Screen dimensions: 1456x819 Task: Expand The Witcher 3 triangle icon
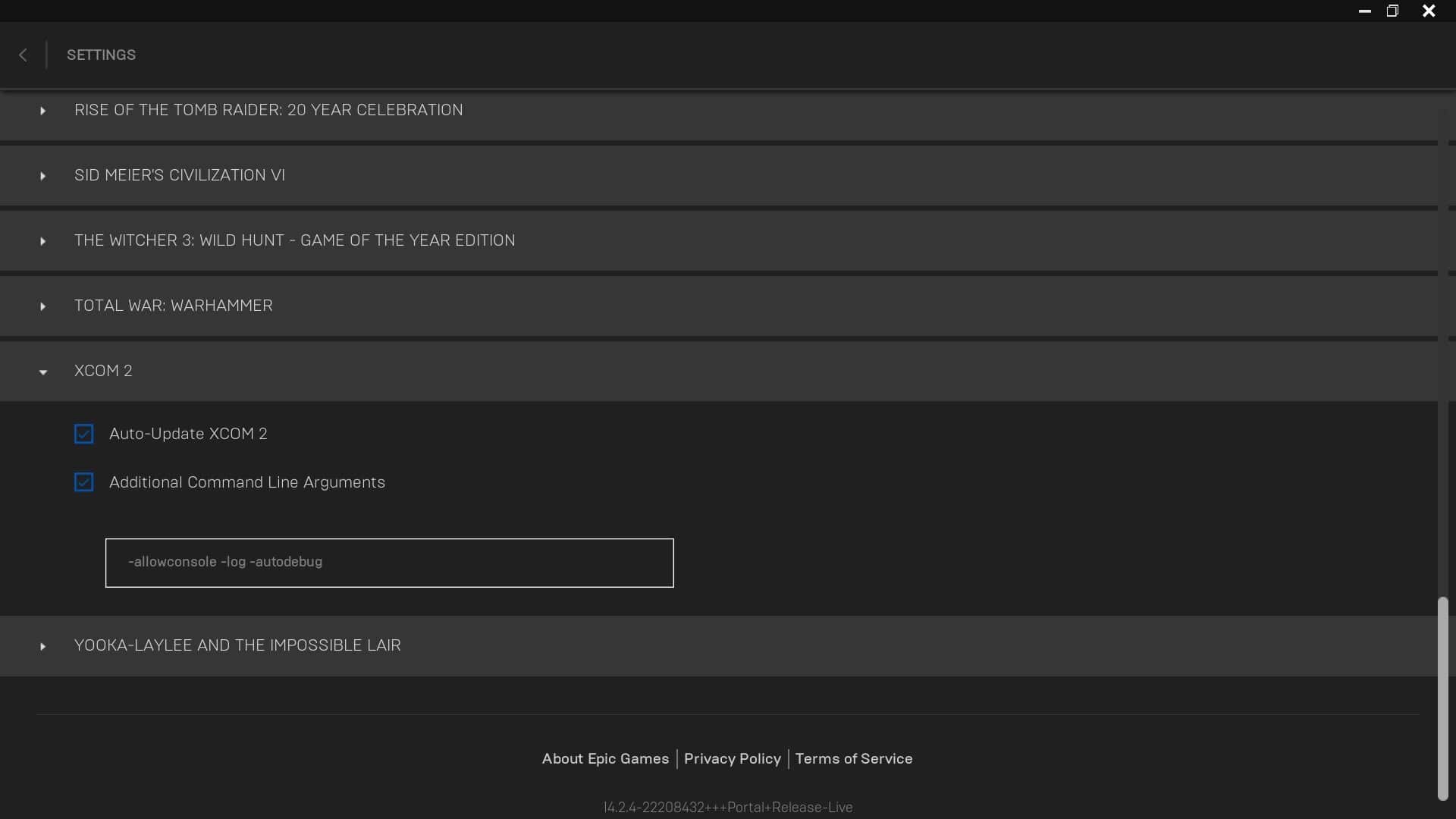point(42,241)
